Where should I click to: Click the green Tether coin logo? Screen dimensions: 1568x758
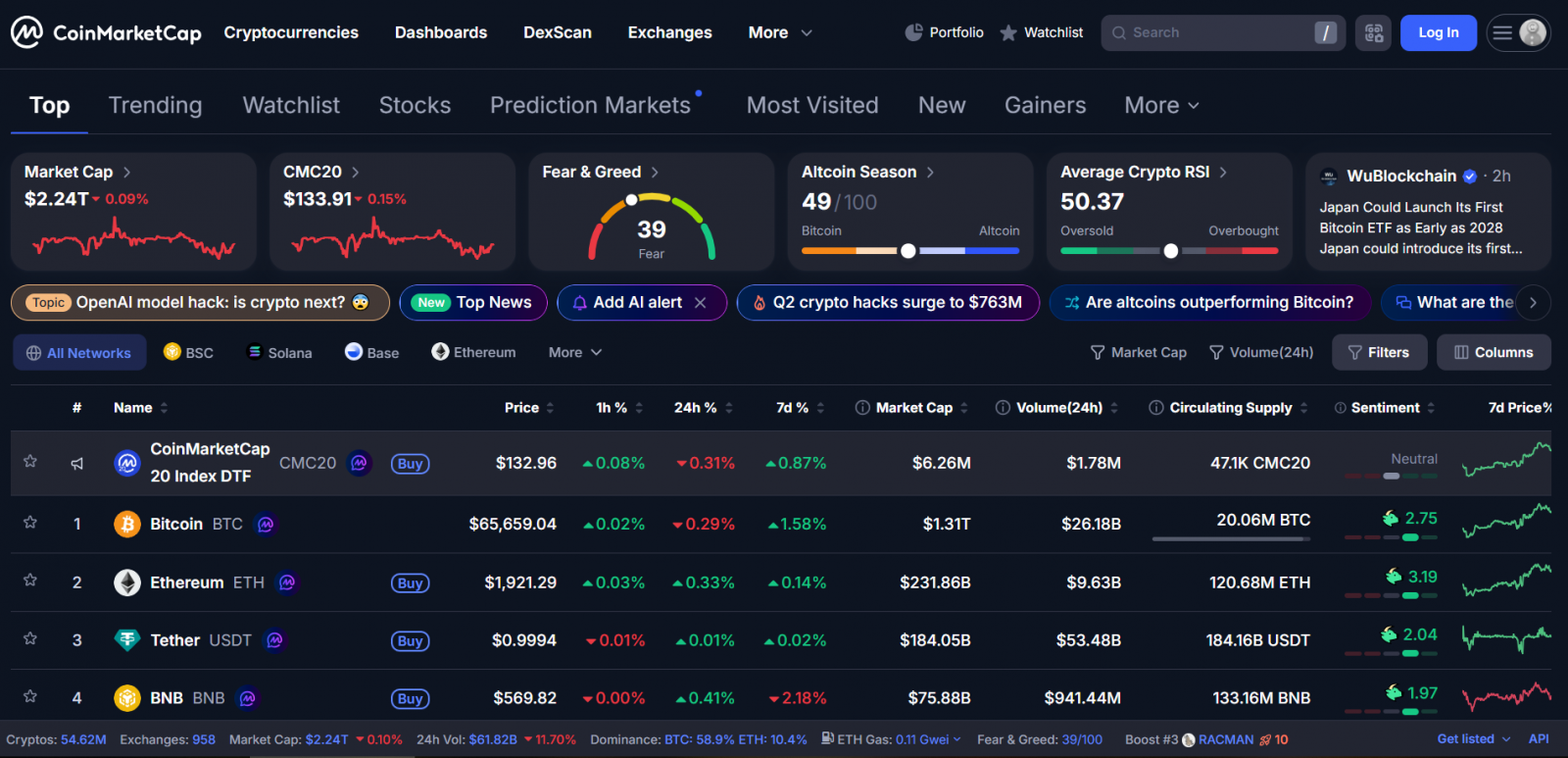[127, 640]
